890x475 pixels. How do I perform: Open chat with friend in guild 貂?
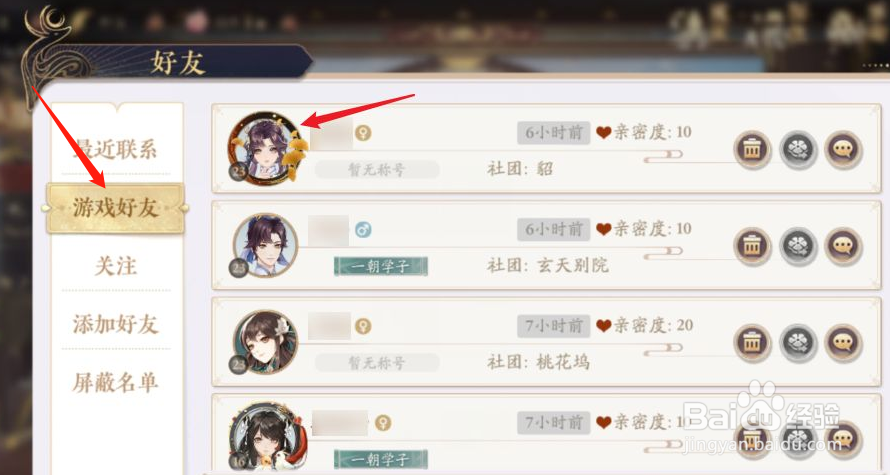pos(843,150)
